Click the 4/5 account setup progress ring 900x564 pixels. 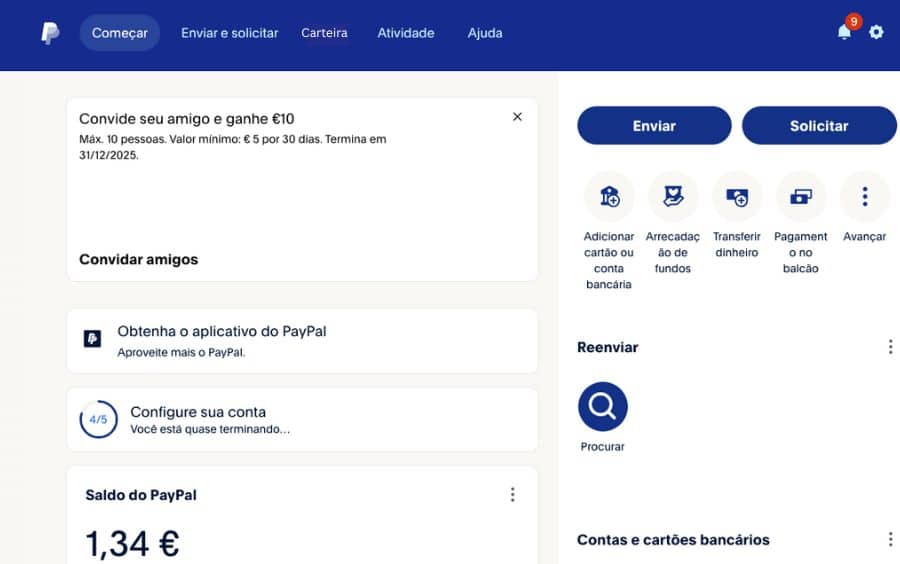[x=98, y=420]
